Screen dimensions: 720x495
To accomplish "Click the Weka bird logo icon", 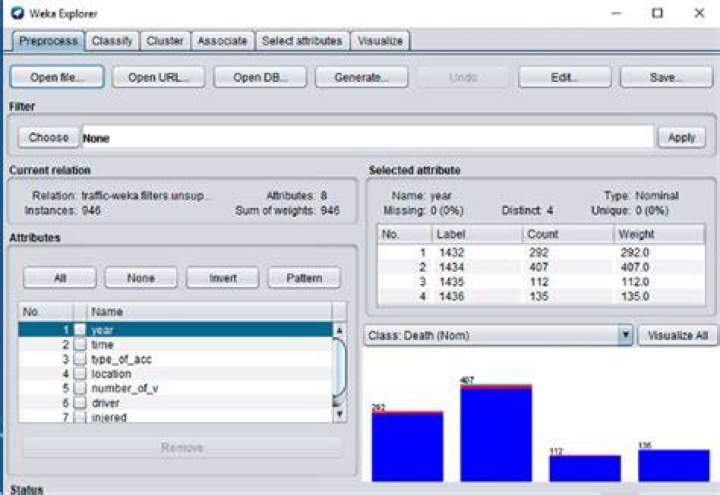I will pos(17,13).
